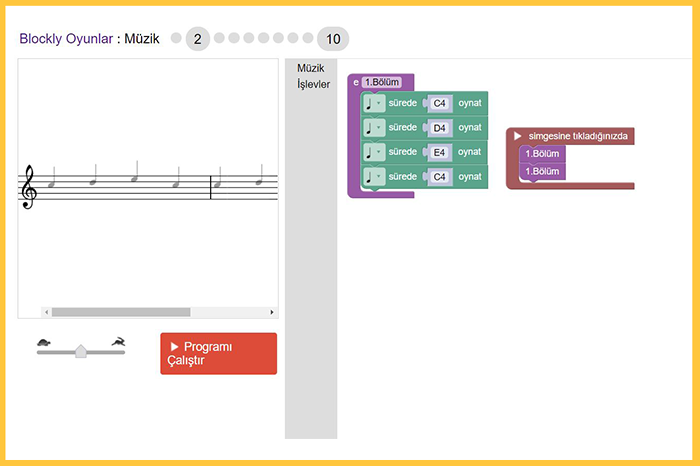Click the speed slider handle
This screenshot has height=466, width=700.
[81, 351]
